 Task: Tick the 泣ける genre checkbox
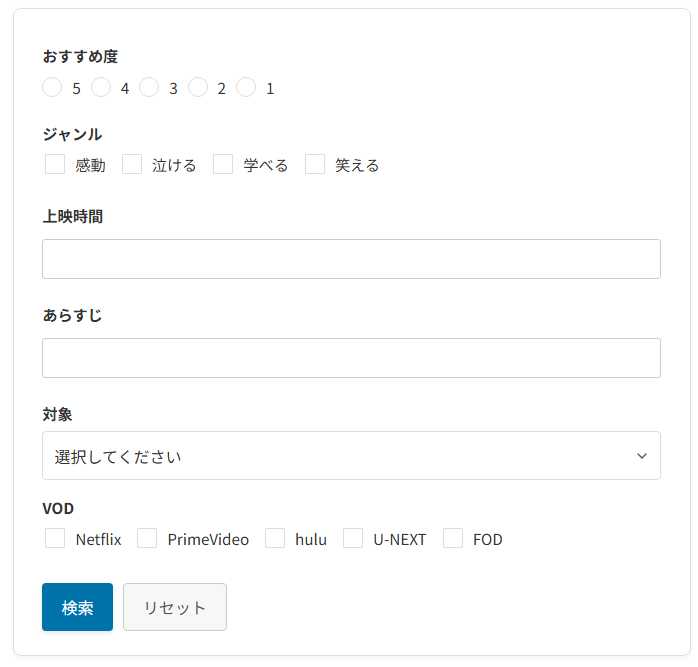(x=132, y=164)
